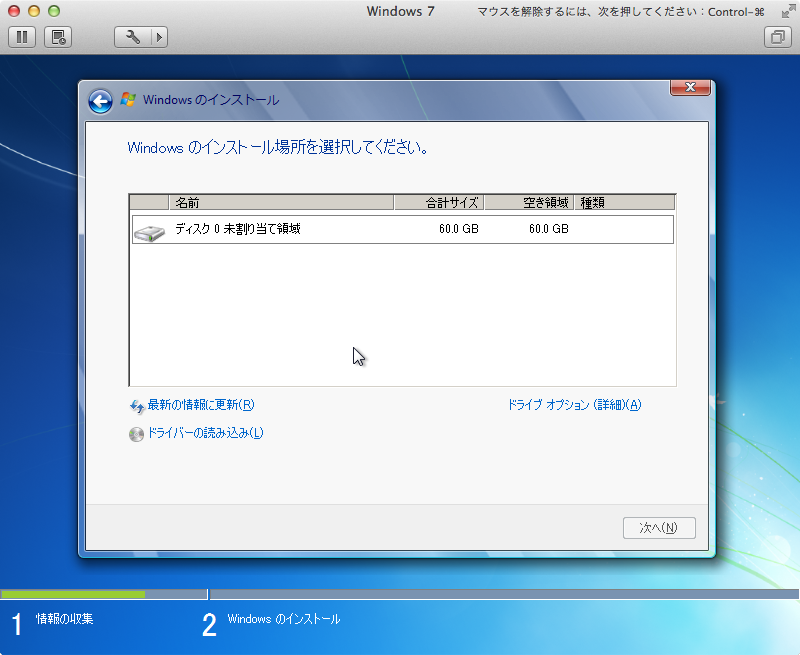Pause the virtual machine
The height and width of the screenshot is (655, 800).
pyautogui.click(x=22, y=37)
